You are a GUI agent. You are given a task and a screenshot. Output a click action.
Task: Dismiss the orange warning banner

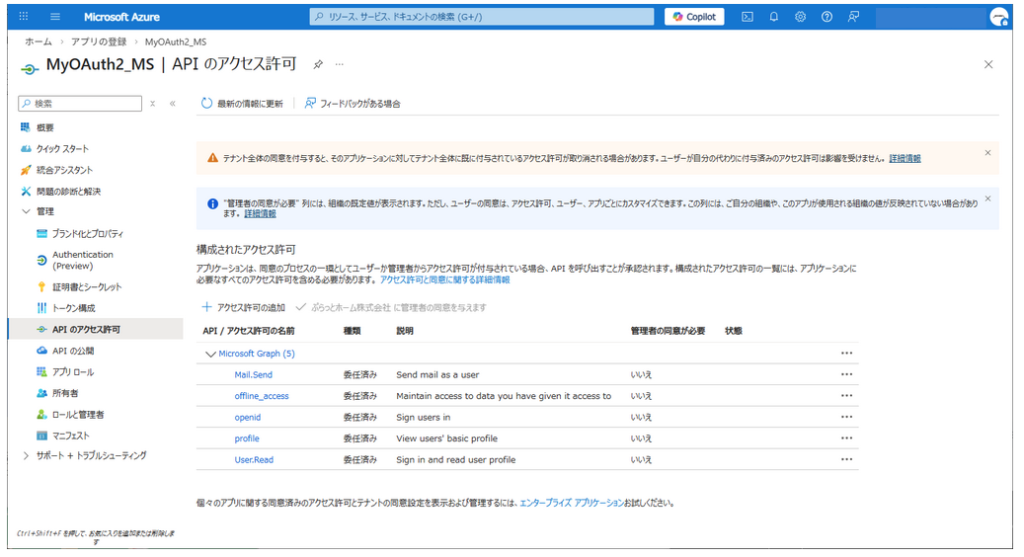(x=987, y=153)
